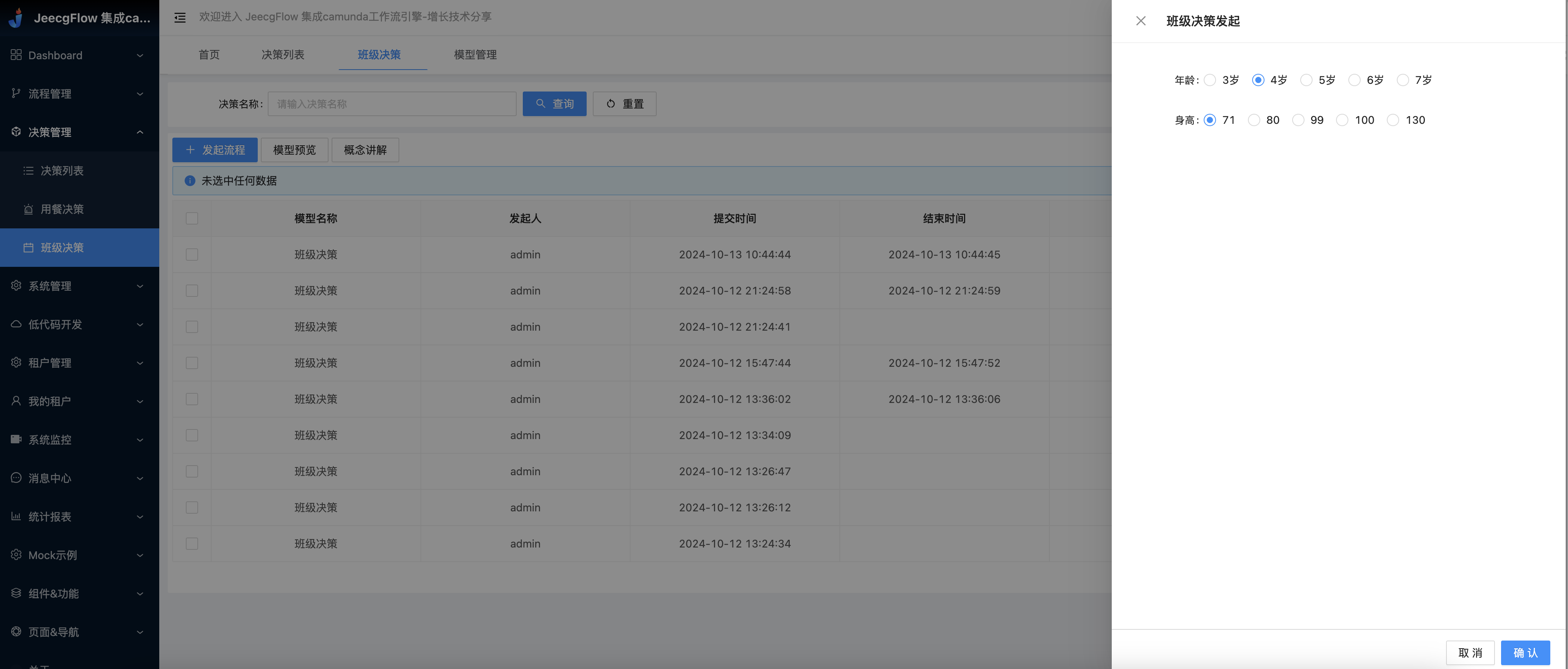Viewport: 1568px width, 669px height.
Task: Click the Dashboard grid icon in sidebar
Action: click(x=16, y=55)
